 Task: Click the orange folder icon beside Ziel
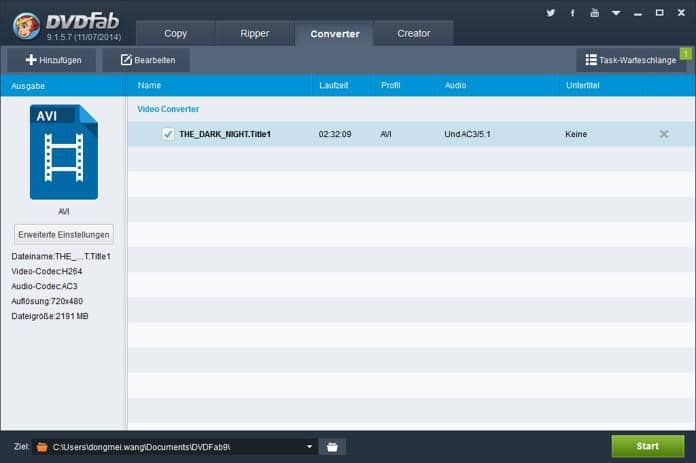(x=42, y=447)
